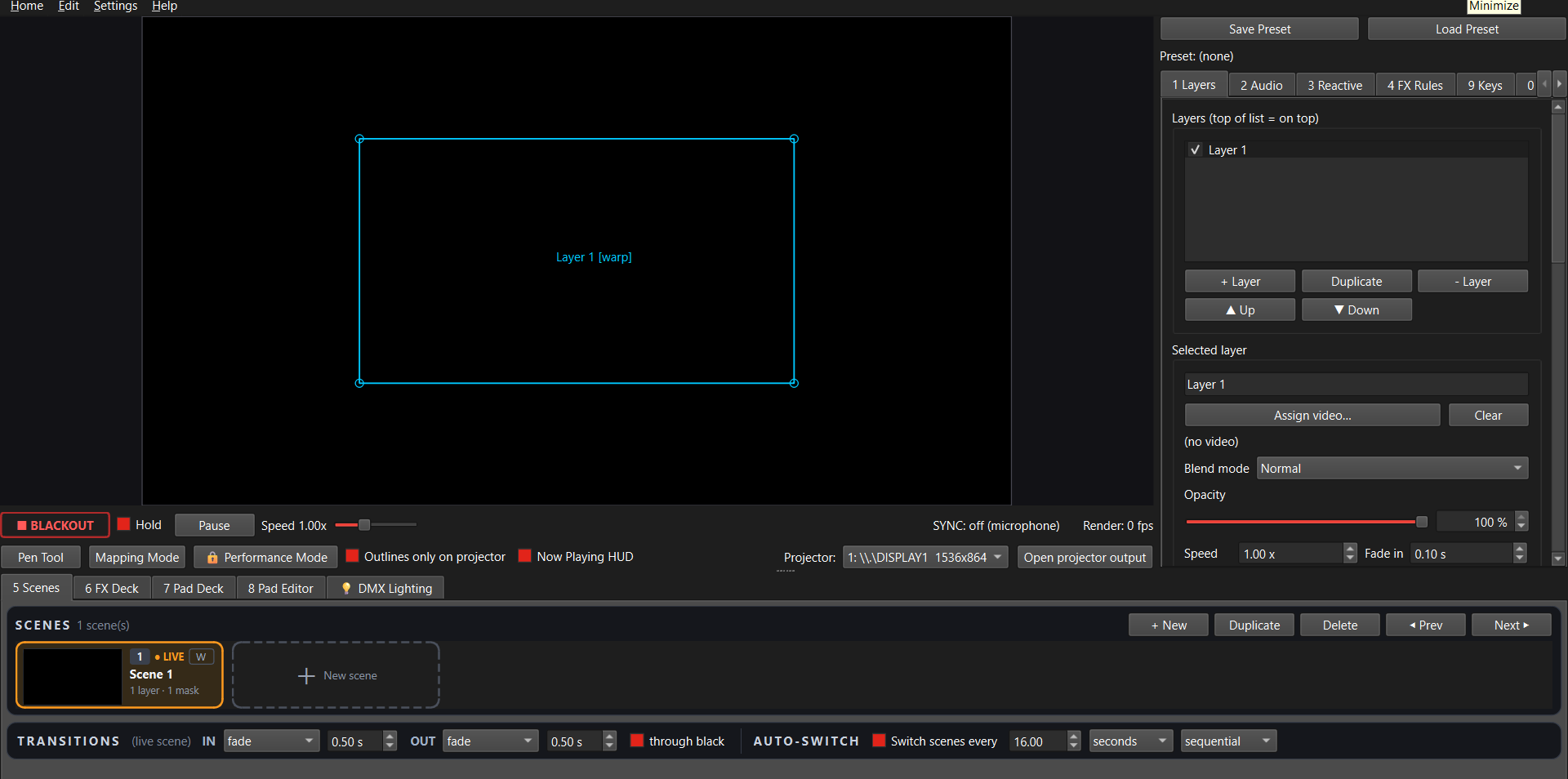Enable Switch scenes every checkbox

879,741
